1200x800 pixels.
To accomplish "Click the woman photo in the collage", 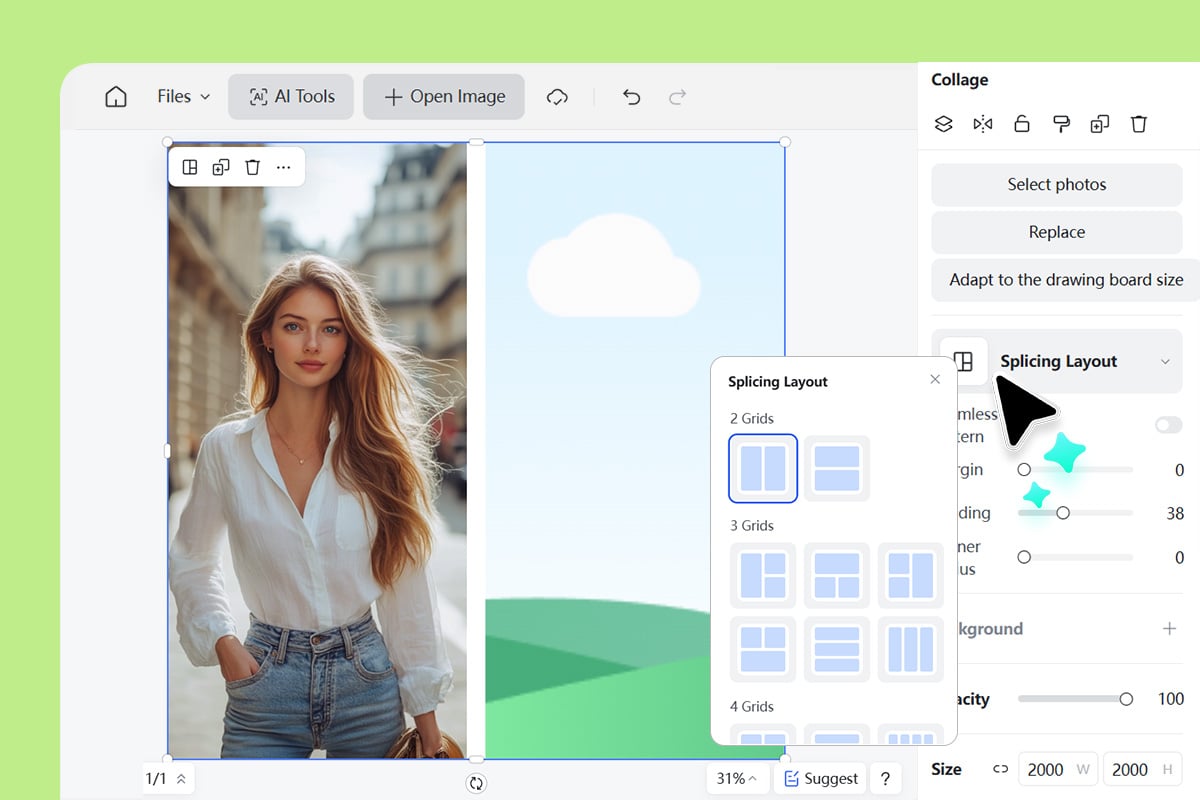I will coord(317,450).
